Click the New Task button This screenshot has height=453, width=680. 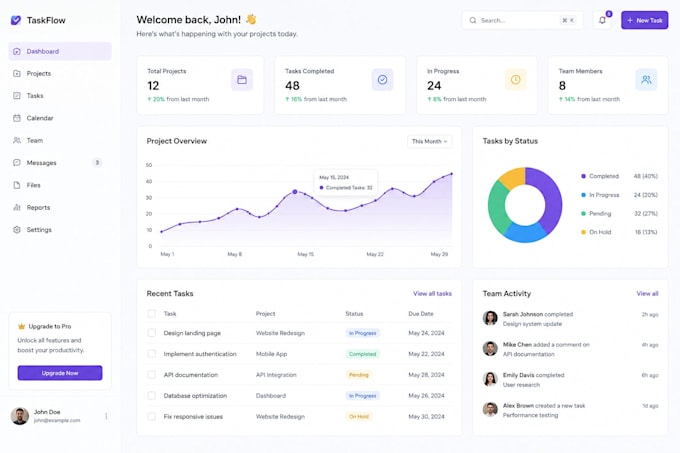(x=644, y=20)
